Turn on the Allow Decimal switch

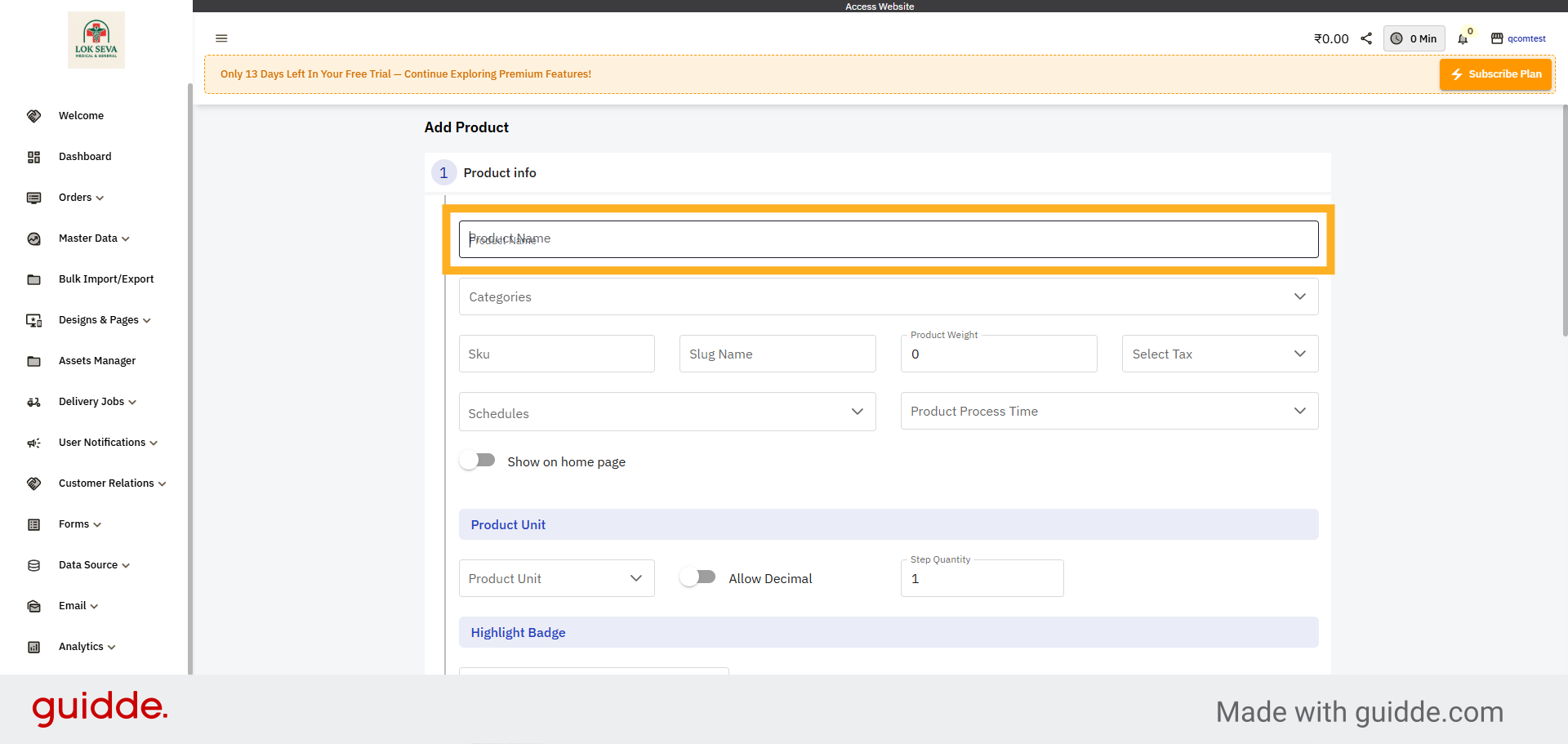(x=698, y=577)
